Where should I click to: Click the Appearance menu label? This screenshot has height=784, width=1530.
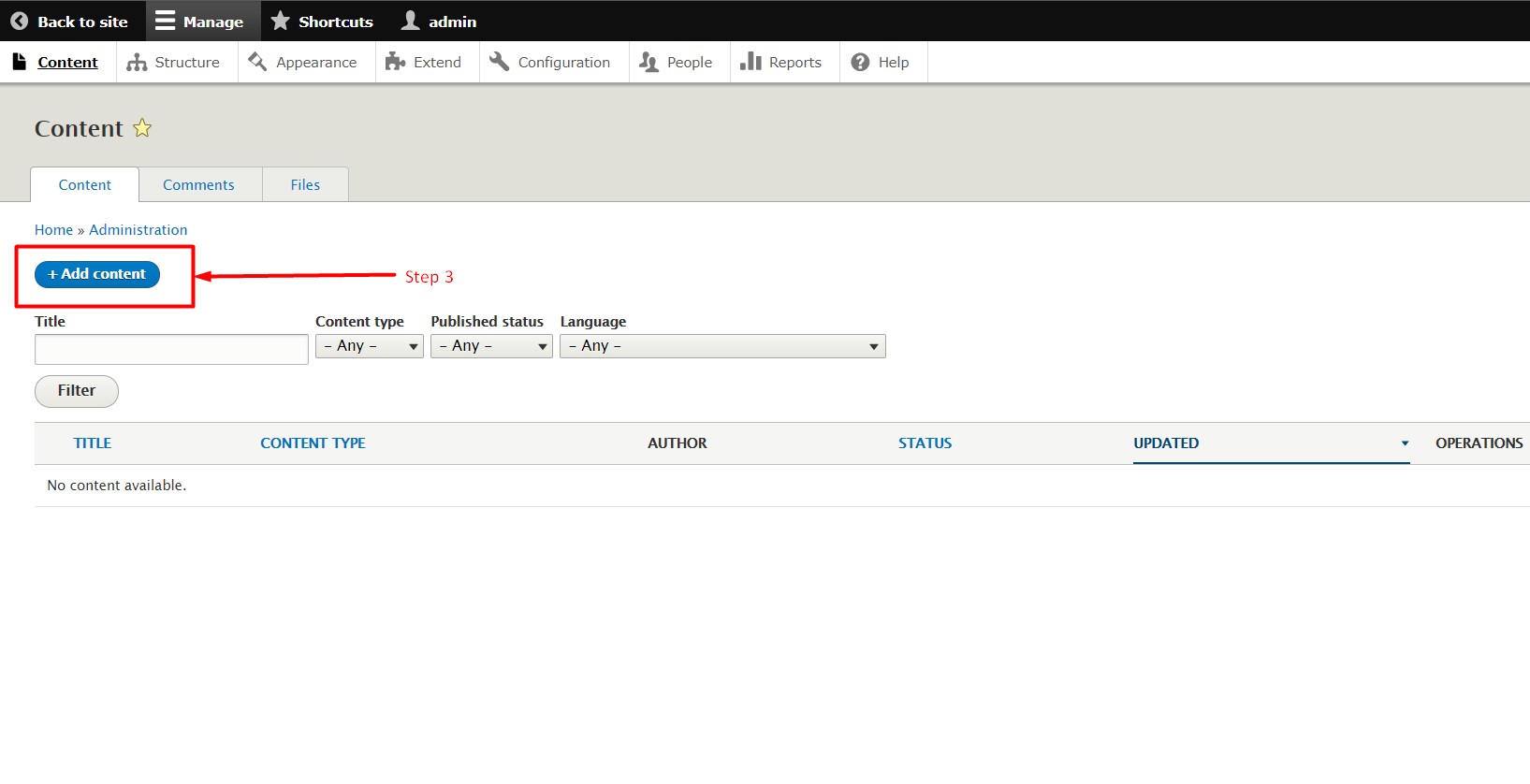(316, 63)
